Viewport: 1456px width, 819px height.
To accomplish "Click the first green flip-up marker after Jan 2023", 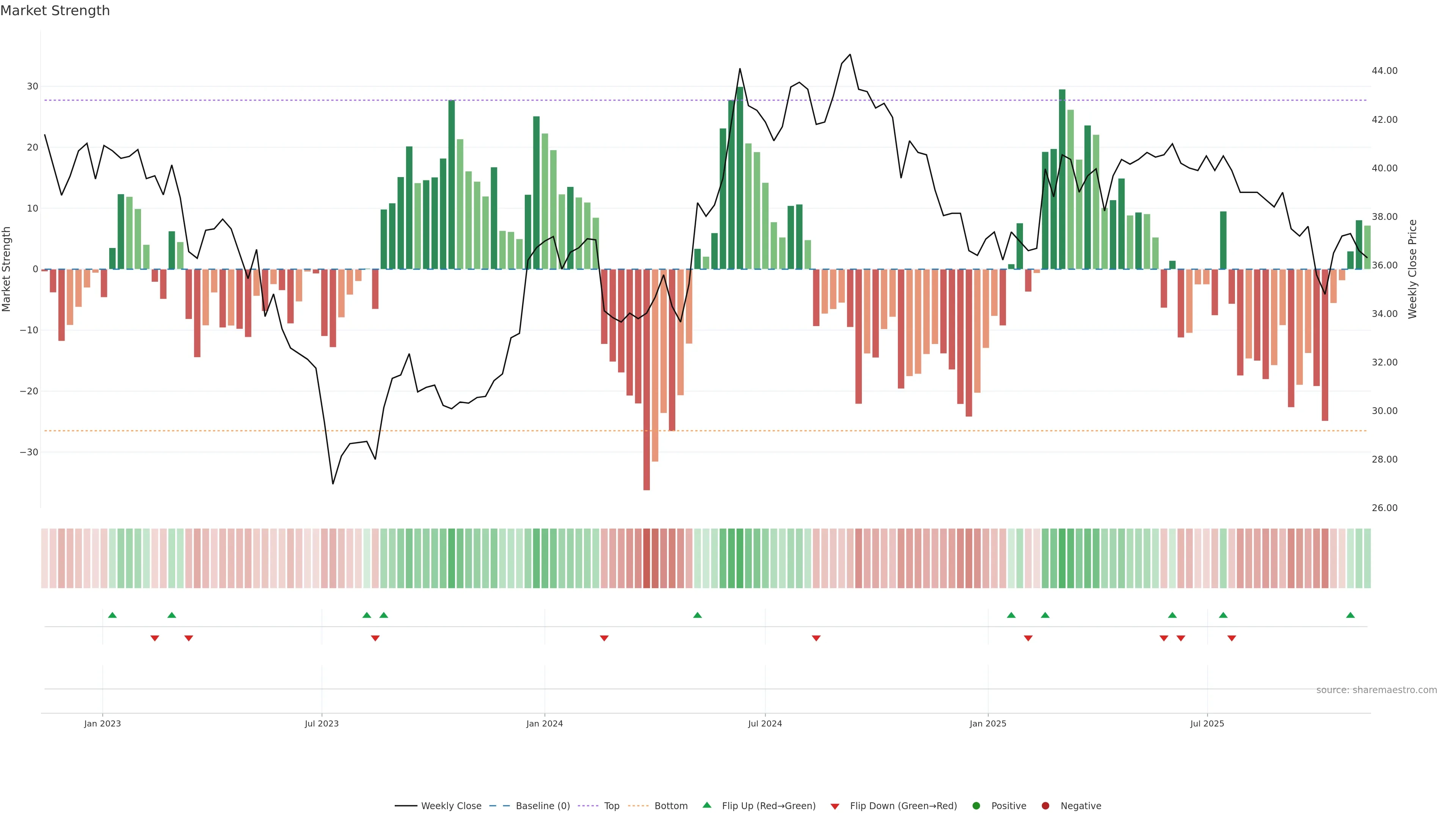I will [x=113, y=615].
